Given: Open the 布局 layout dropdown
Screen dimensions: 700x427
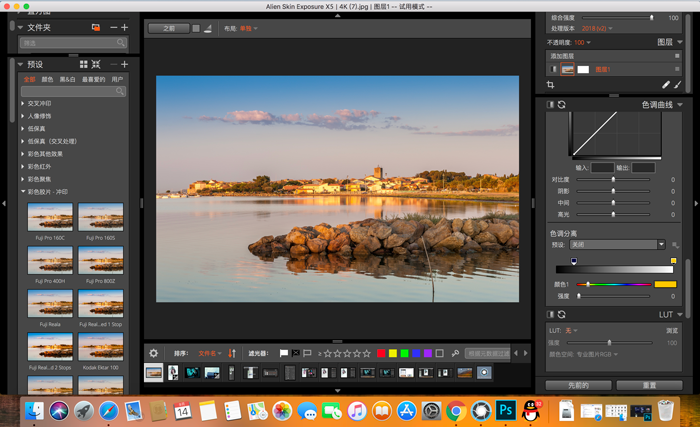Looking at the screenshot, I should point(247,28).
